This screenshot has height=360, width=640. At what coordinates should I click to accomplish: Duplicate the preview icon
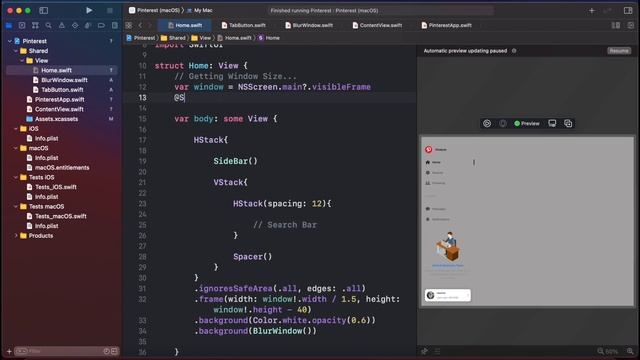(x=568, y=123)
